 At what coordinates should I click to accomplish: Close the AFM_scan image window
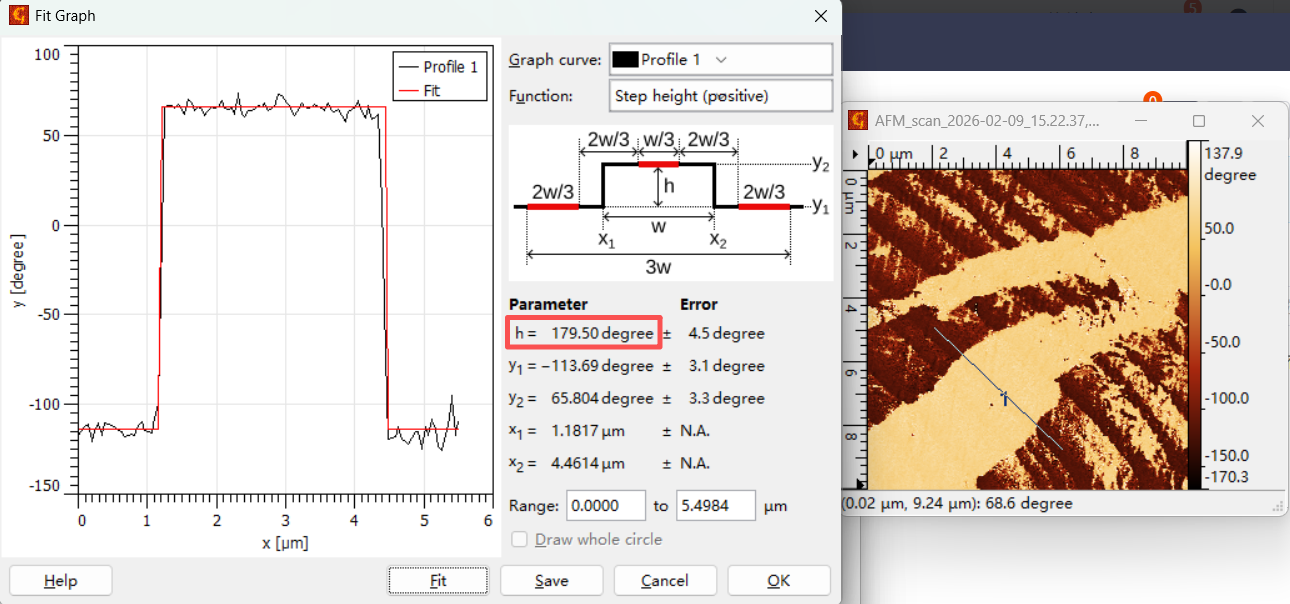[1258, 121]
